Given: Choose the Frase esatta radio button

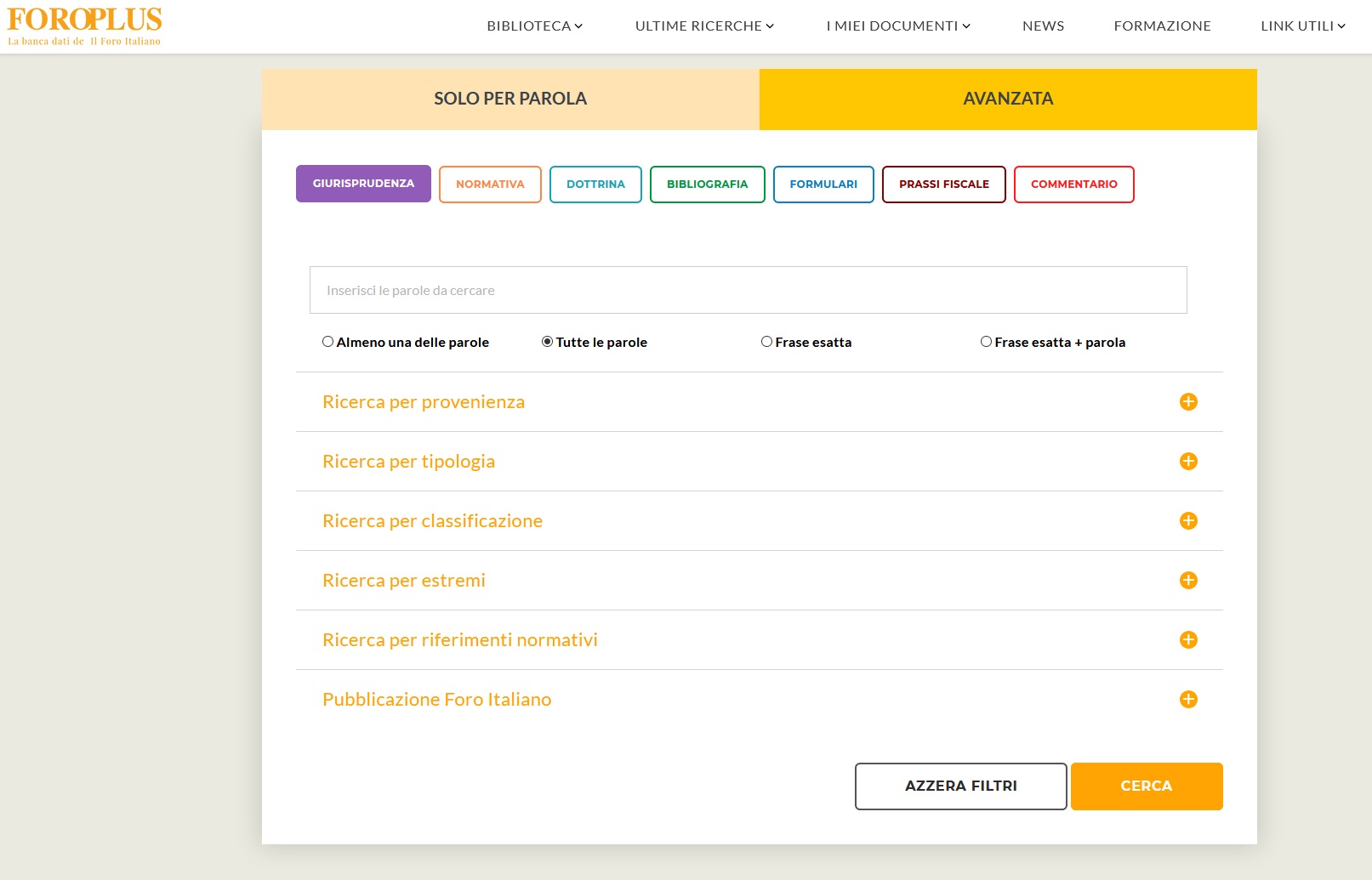Looking at the screenshot, I should coord(766,342).
